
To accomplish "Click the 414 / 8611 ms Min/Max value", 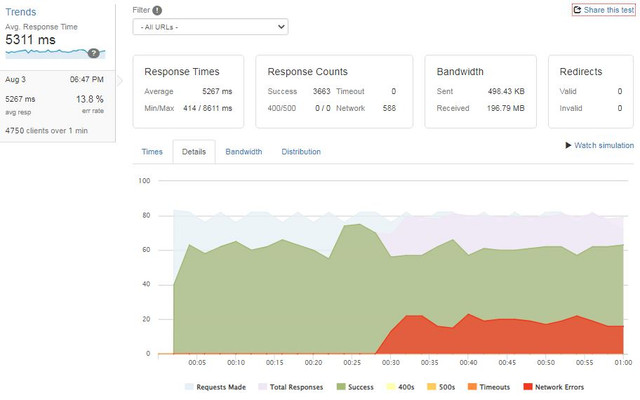I will [207, 108].
